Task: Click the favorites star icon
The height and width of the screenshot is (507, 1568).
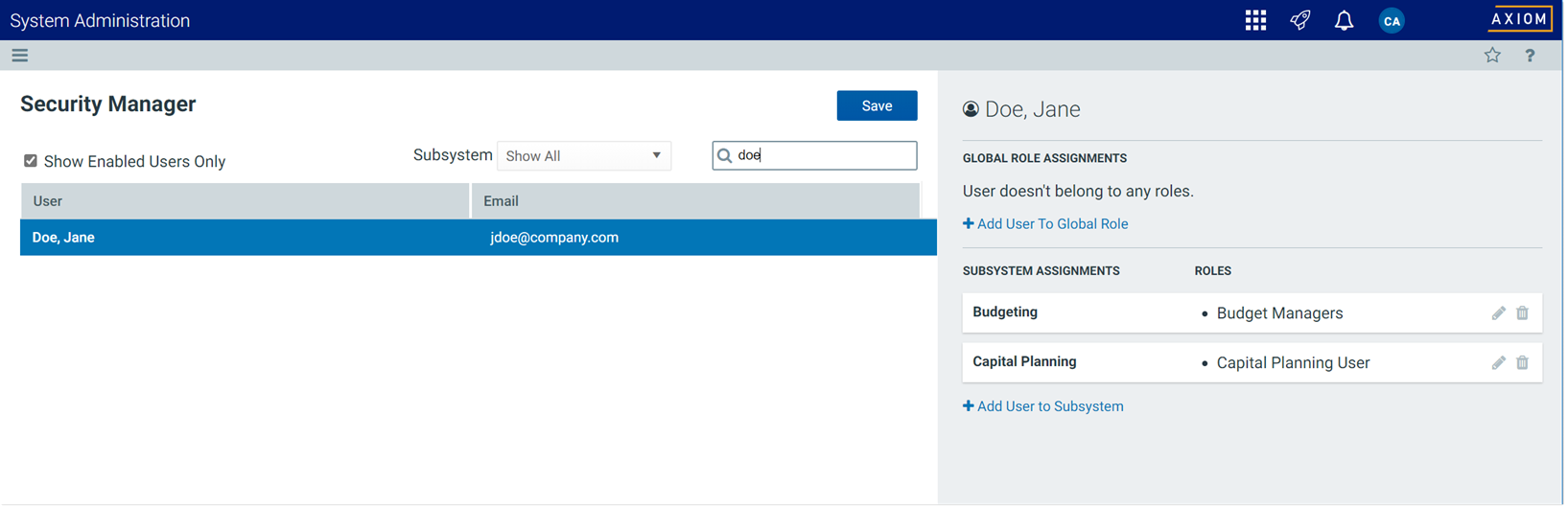Action: (1492, 56)
